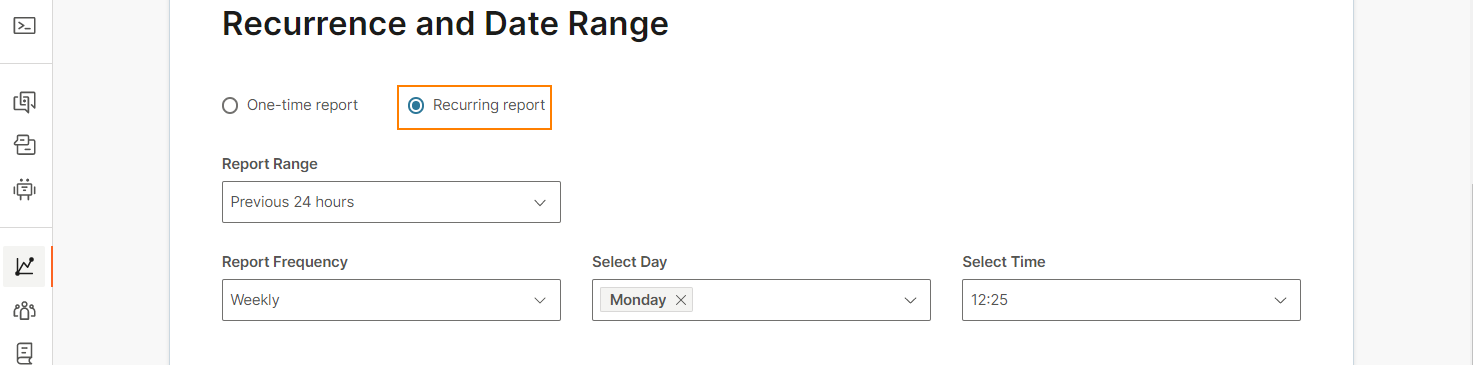Open the Select Time 12:25 dropdown
This screenshot has width=1473, height=365.
(1131, 300)
